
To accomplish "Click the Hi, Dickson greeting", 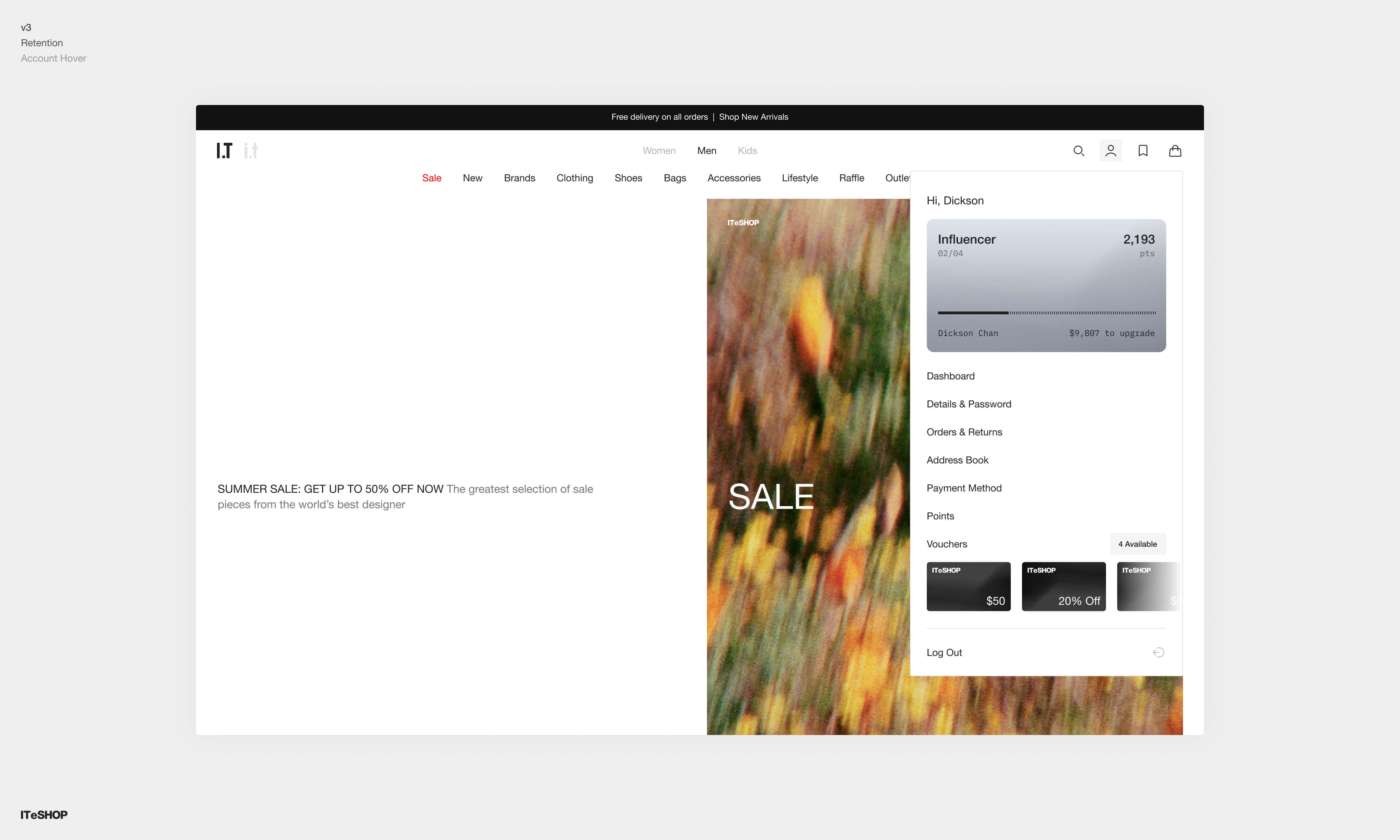I will point(955,201).
